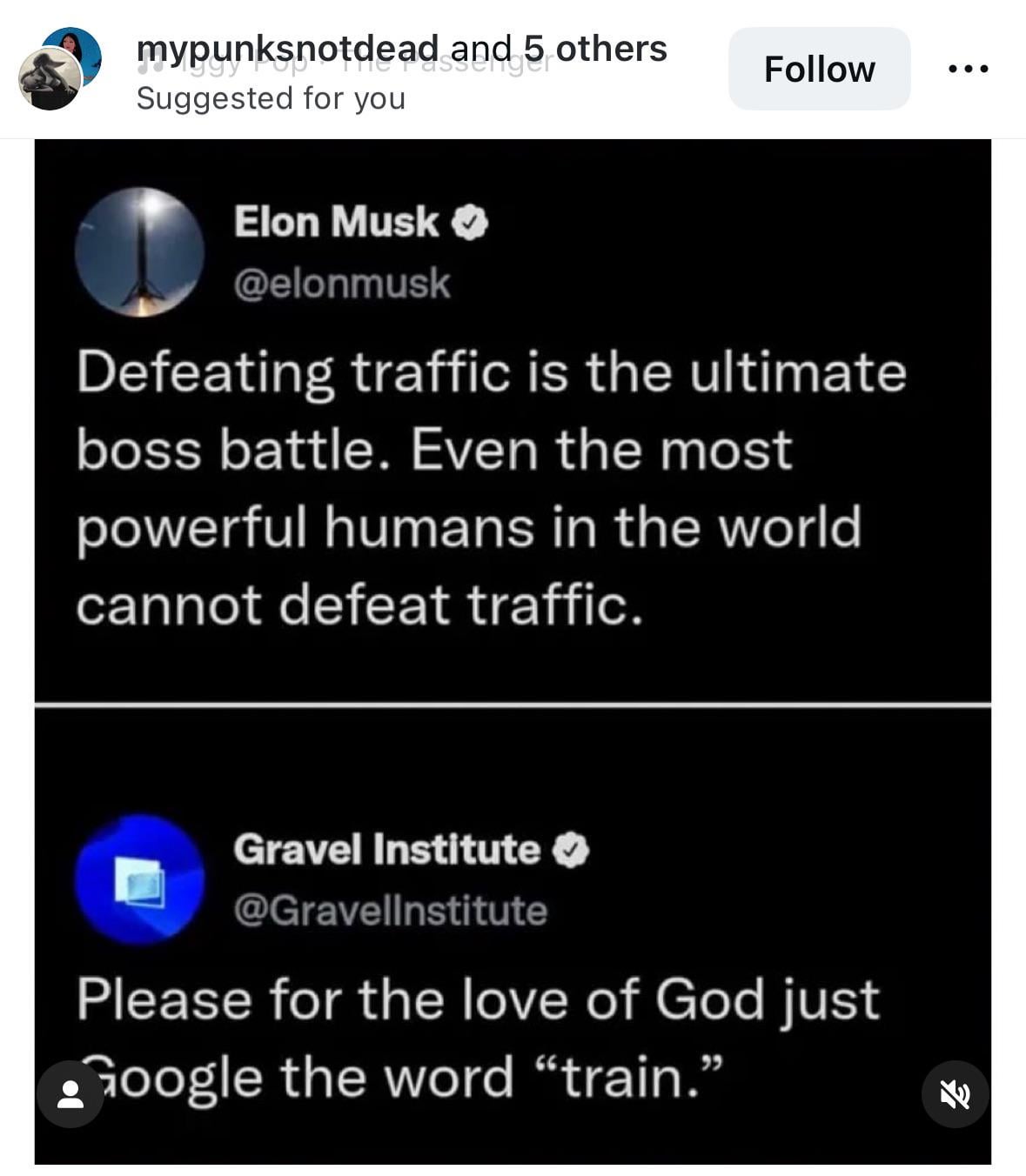Click 'and 5 others' collaborators text
Screen dimensions: 1026x1176
[x=559, y=49]
